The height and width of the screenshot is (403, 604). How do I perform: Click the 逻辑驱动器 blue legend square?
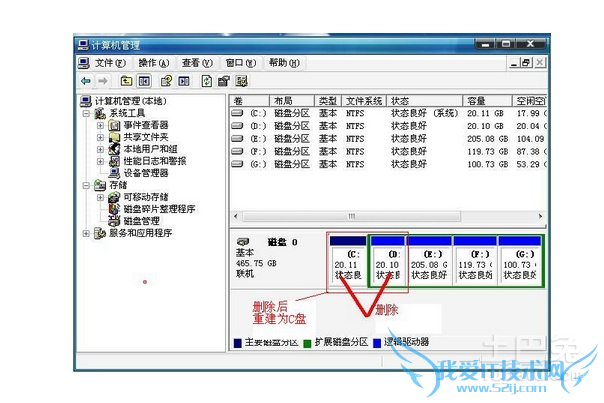coord(377,343)
